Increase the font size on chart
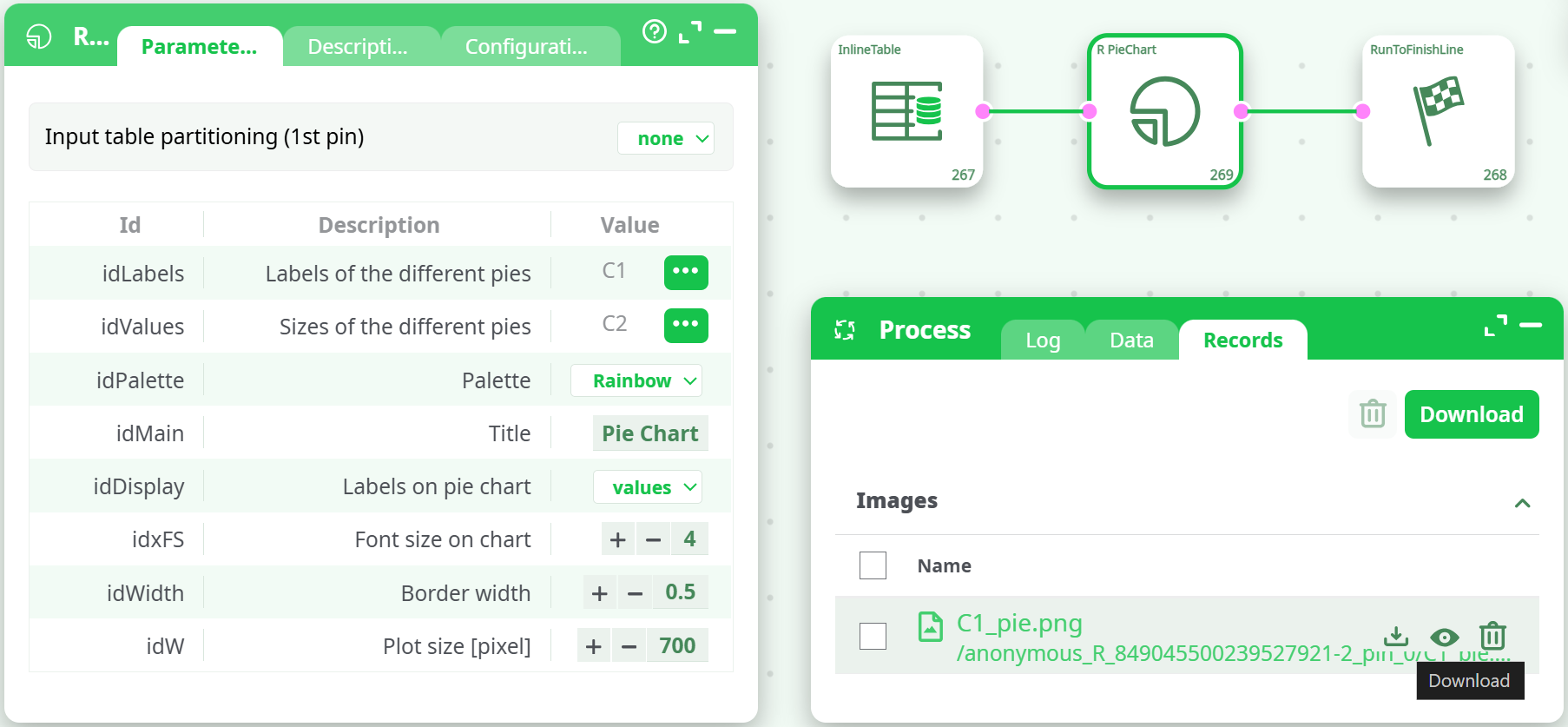This screenshot has height=727, width=1568. point(618,539)
